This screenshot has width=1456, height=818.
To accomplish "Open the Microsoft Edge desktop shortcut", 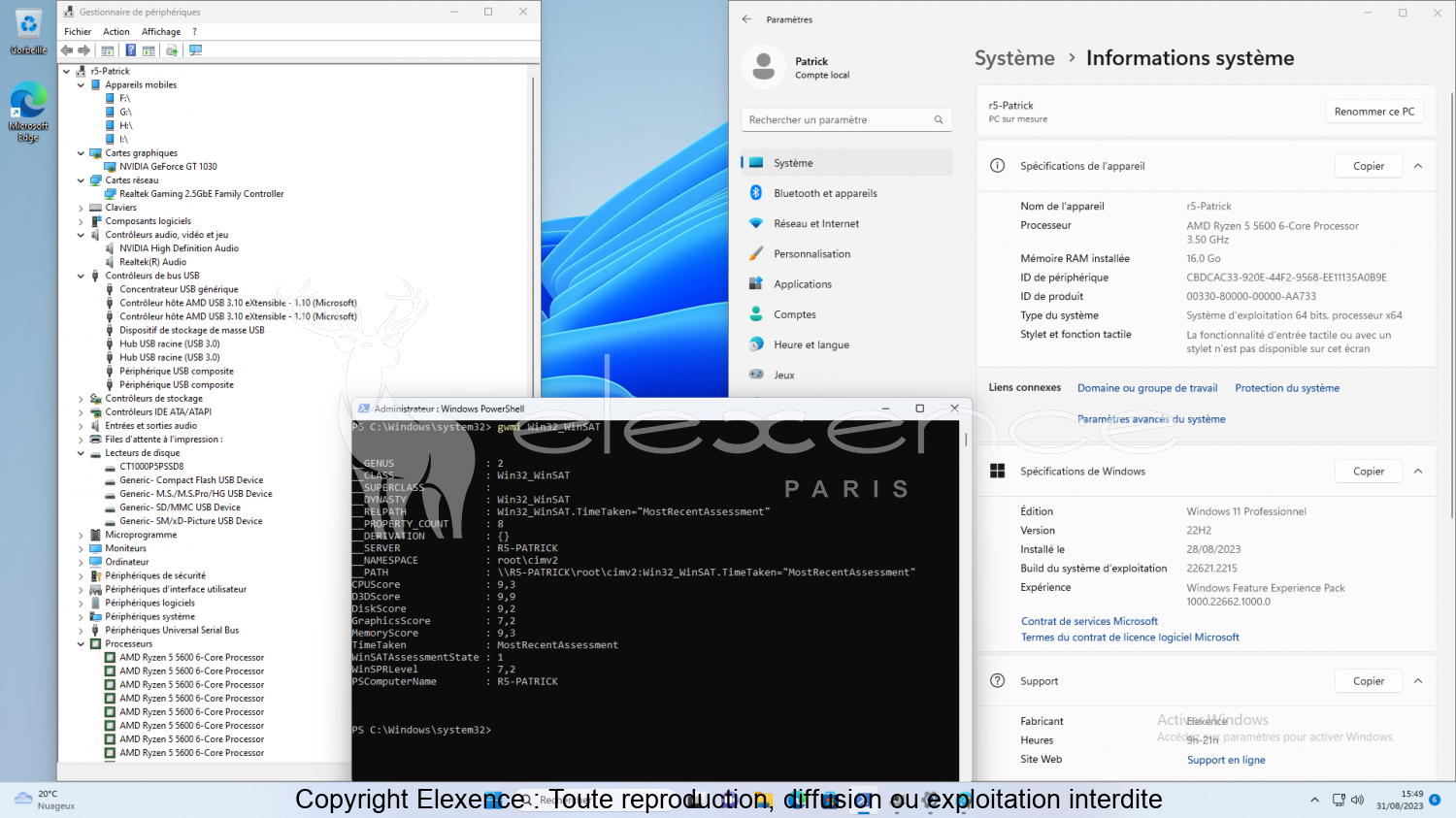I will [x=28, y=113].
